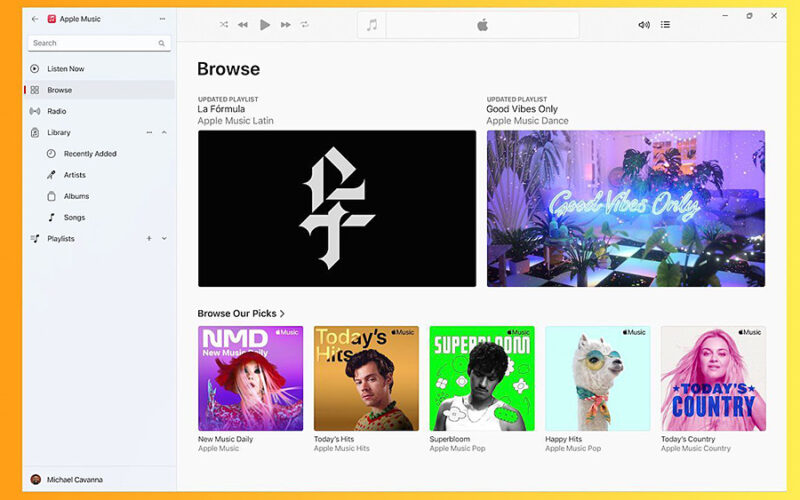The image size is (800, 500).
Task: Click the Today's Country title text
Action: tap(688, 439)
